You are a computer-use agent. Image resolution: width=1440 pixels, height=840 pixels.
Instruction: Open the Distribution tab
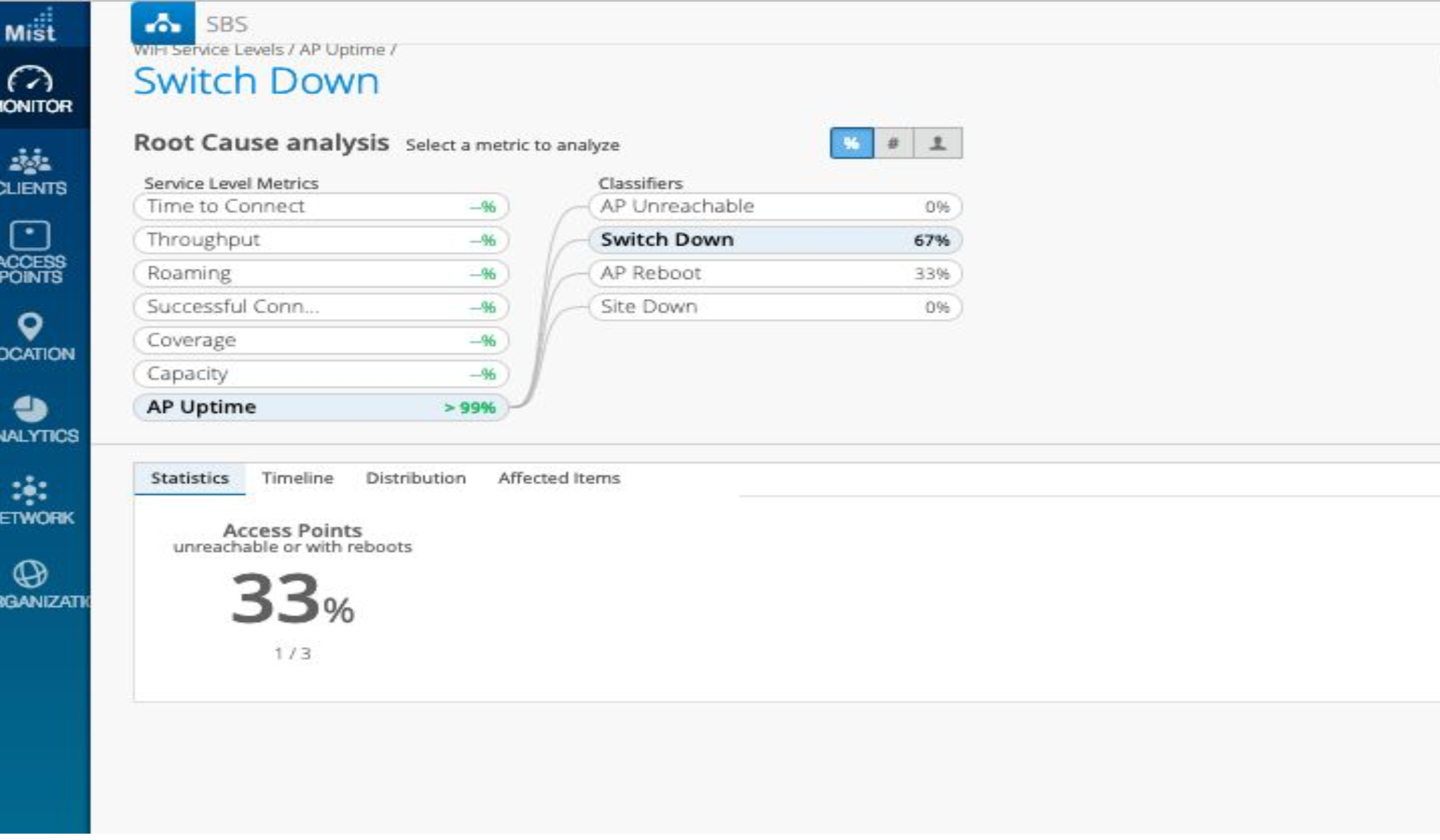tap(415, 478)
